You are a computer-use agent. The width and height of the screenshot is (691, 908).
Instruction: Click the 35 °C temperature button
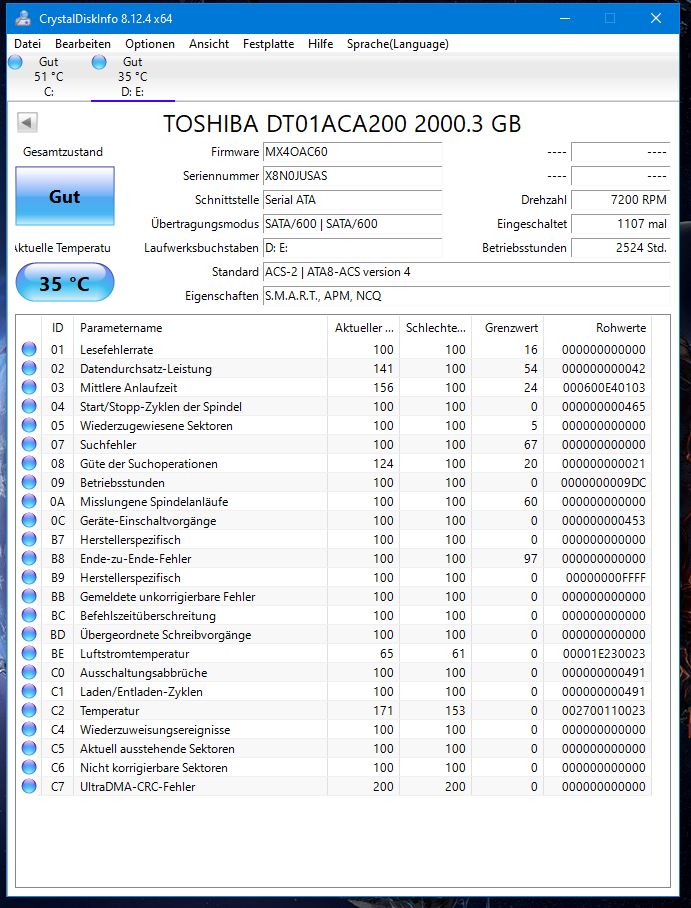(65, 283)
